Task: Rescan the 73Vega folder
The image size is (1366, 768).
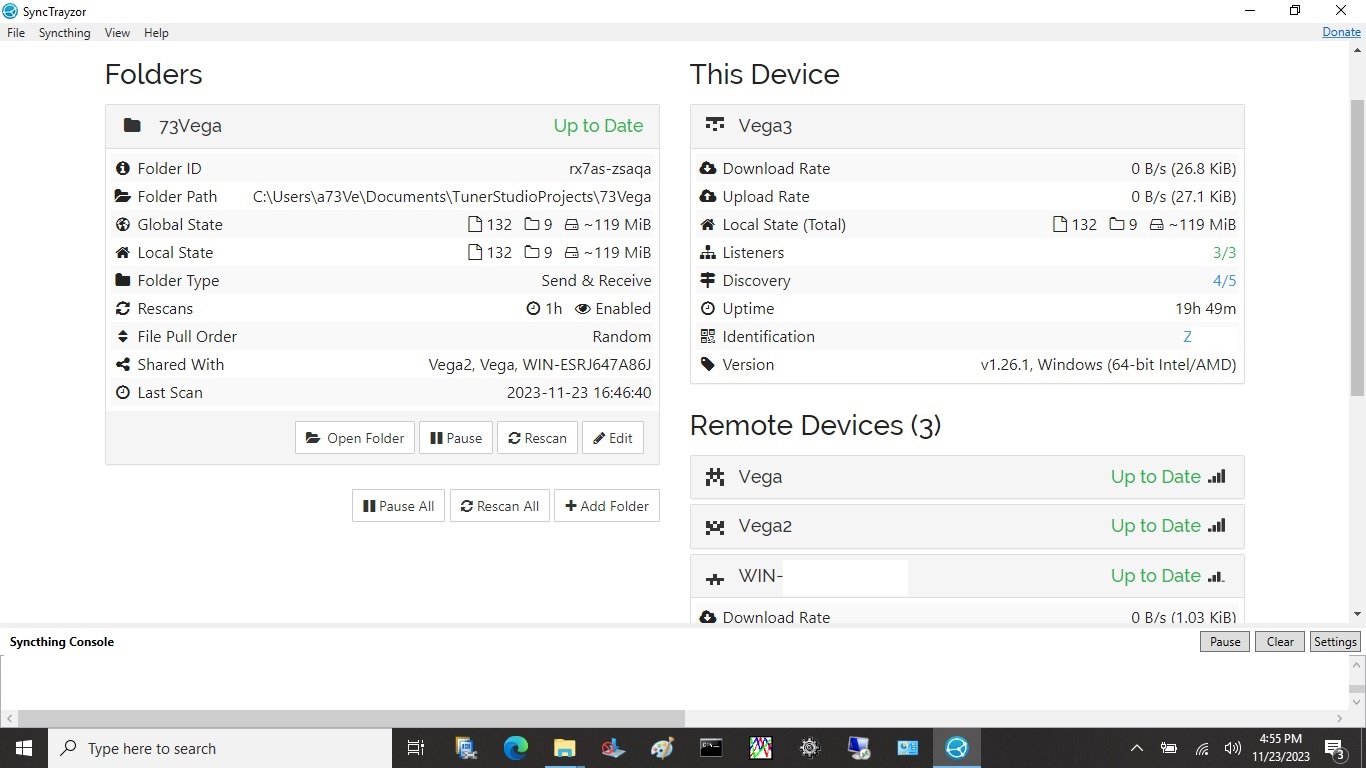Action: (x=537, y=438)
